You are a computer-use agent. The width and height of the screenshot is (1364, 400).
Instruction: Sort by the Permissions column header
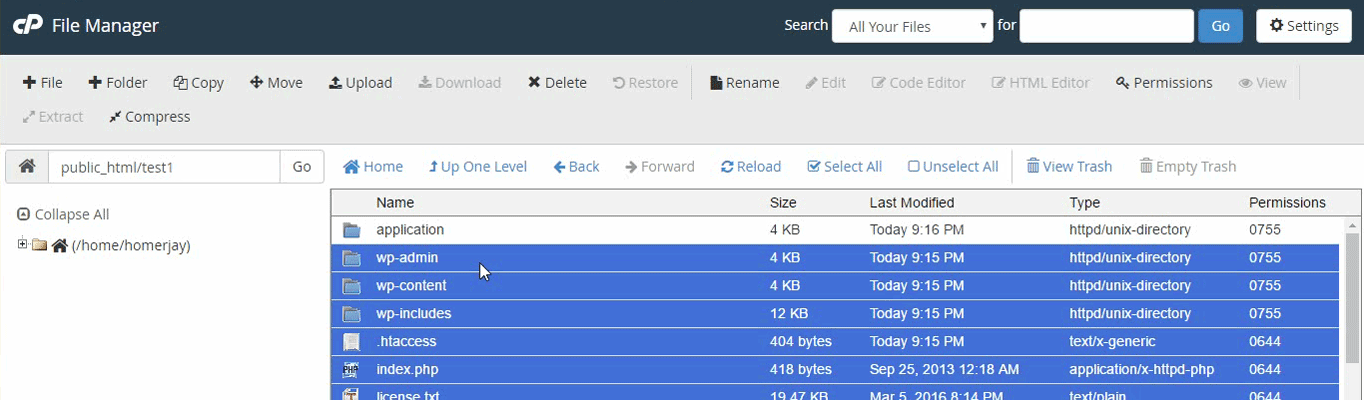pos(1287,202)
